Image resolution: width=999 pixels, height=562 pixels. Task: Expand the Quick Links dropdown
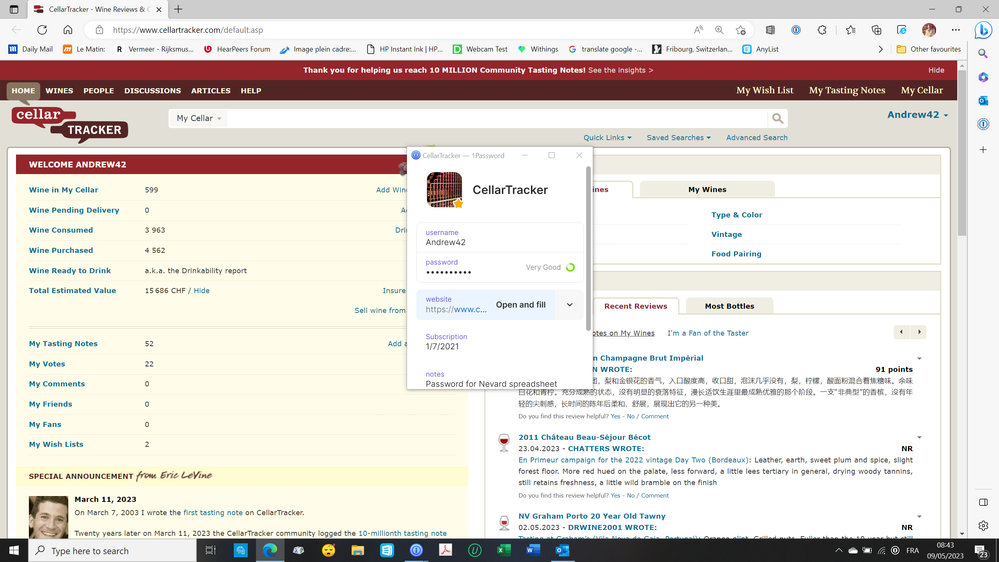tap(607, 138)
